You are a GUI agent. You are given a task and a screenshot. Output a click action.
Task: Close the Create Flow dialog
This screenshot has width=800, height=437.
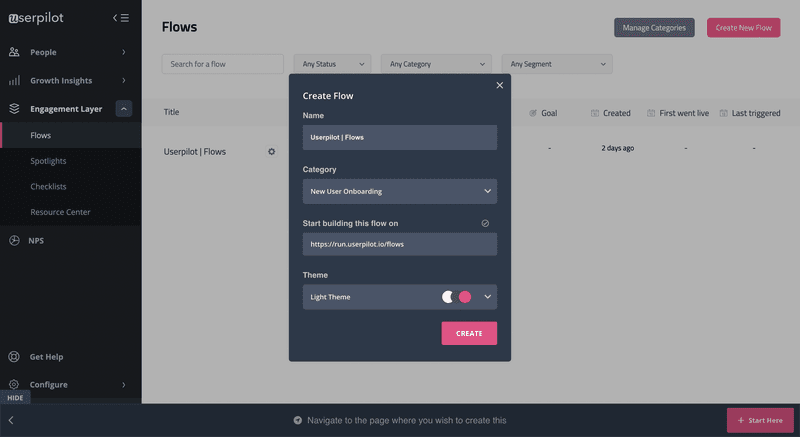(x=499, y=86)
